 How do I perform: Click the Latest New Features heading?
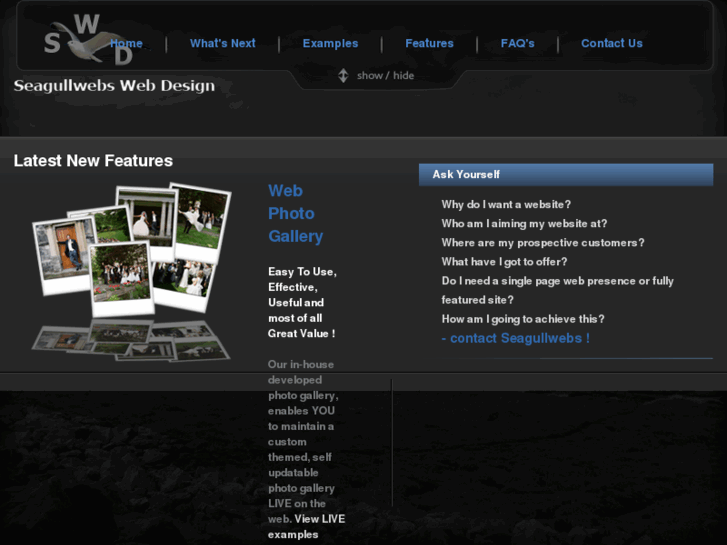coord(93,160)
